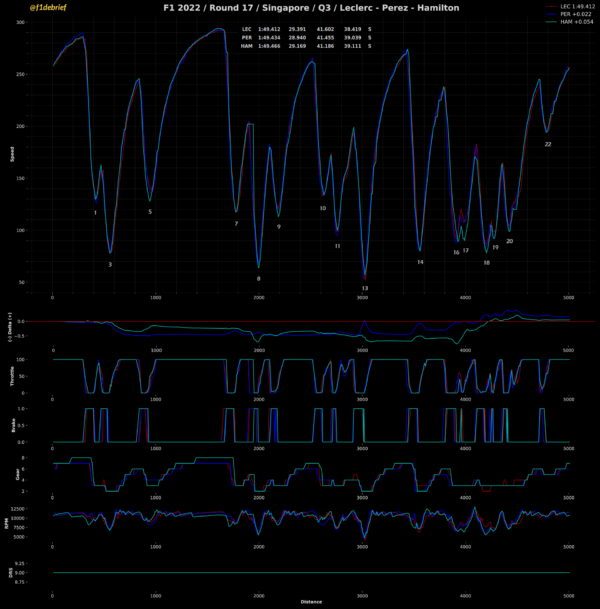Click sector time '29.391' in the LEC row
The height and width of the screenshot is (609, 600).
pyautogui.click(x=297, y=29)
